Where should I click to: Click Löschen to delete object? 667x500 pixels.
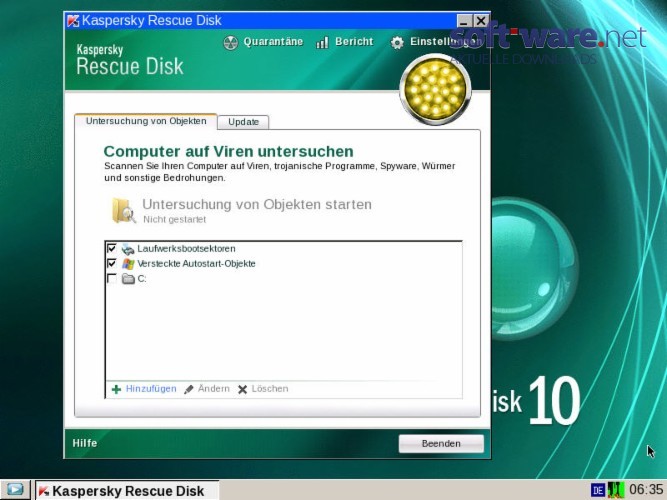(x=270, y=389)
